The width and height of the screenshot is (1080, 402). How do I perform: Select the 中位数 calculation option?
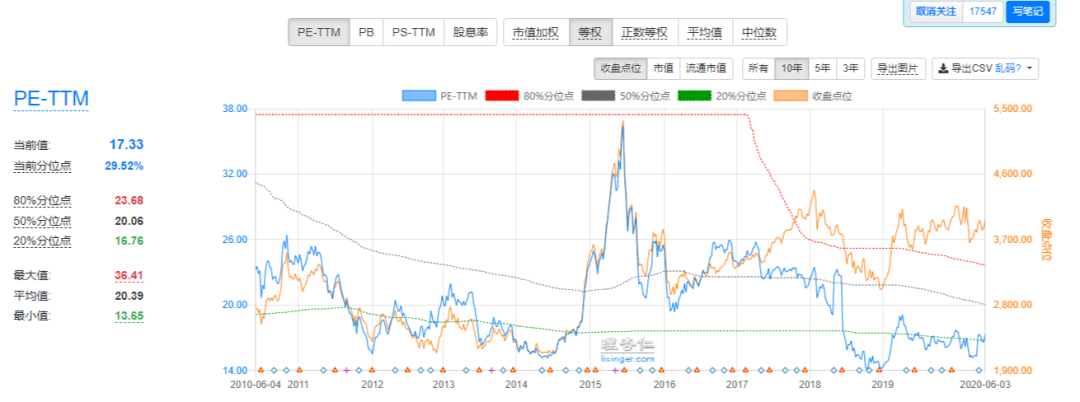point(759,32)
